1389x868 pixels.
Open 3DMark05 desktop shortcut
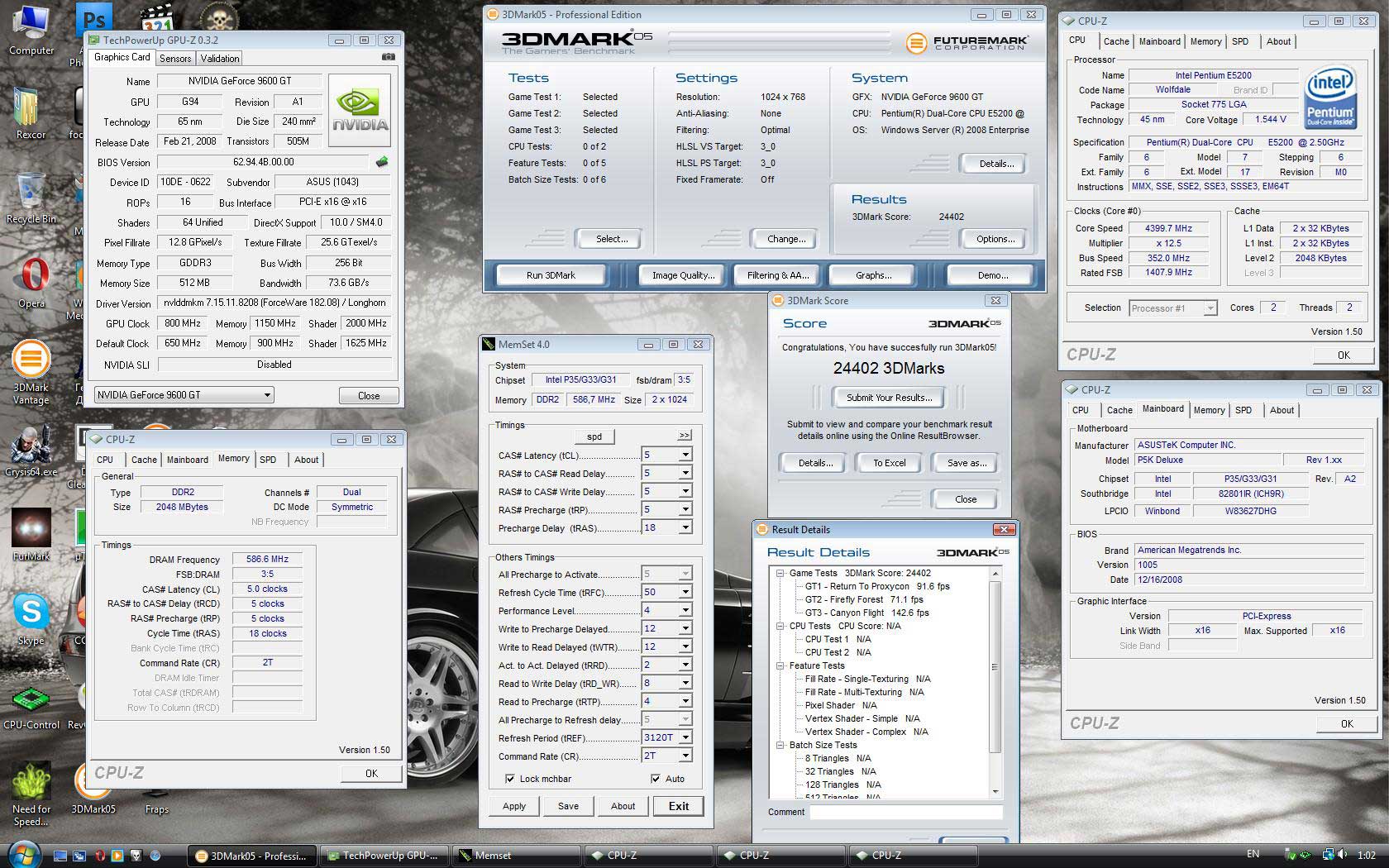coord(93,789)
